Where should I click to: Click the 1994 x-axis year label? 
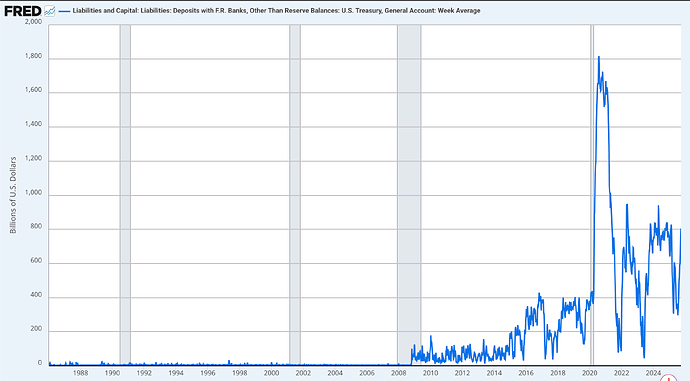176,373
